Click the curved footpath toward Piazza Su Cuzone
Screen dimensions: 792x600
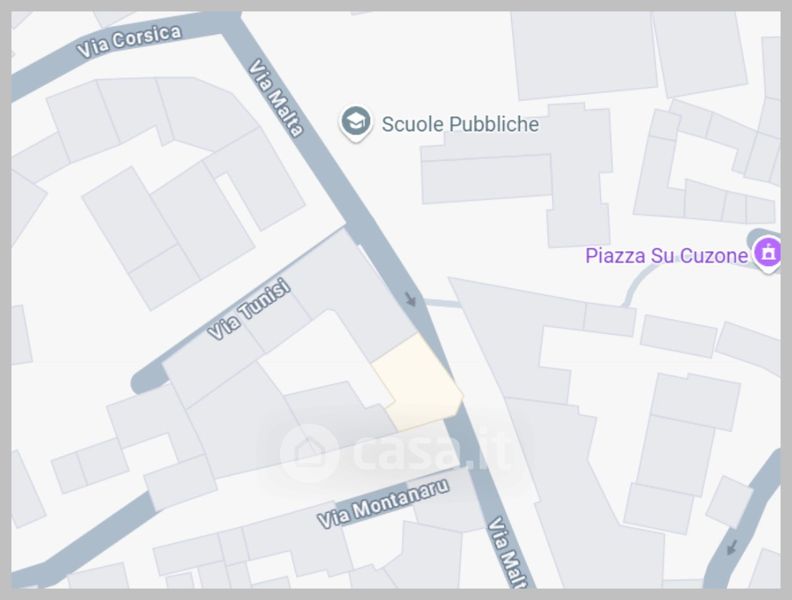pos(640,283)
